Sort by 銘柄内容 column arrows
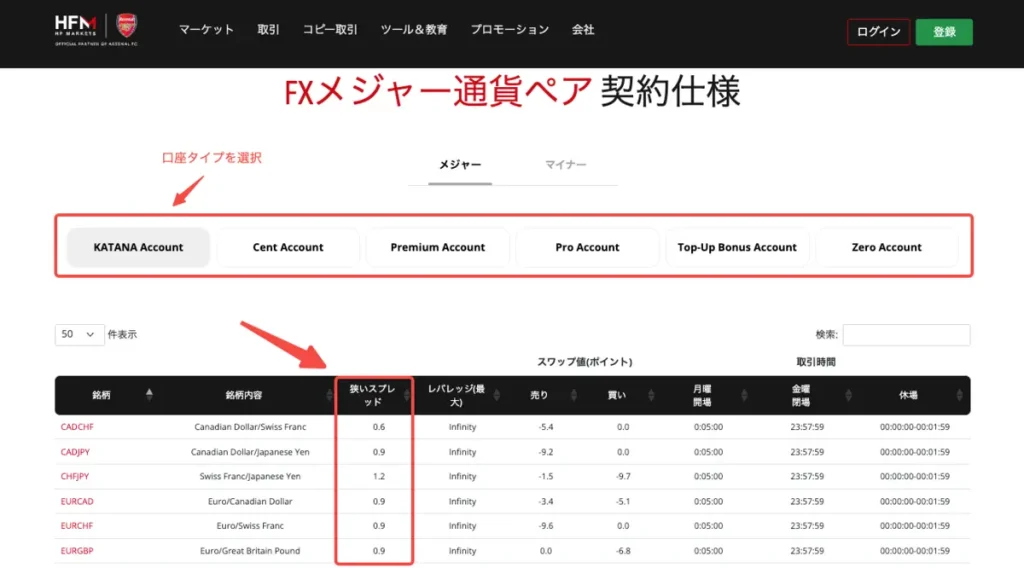1024x568 pixels. point(329,395)
